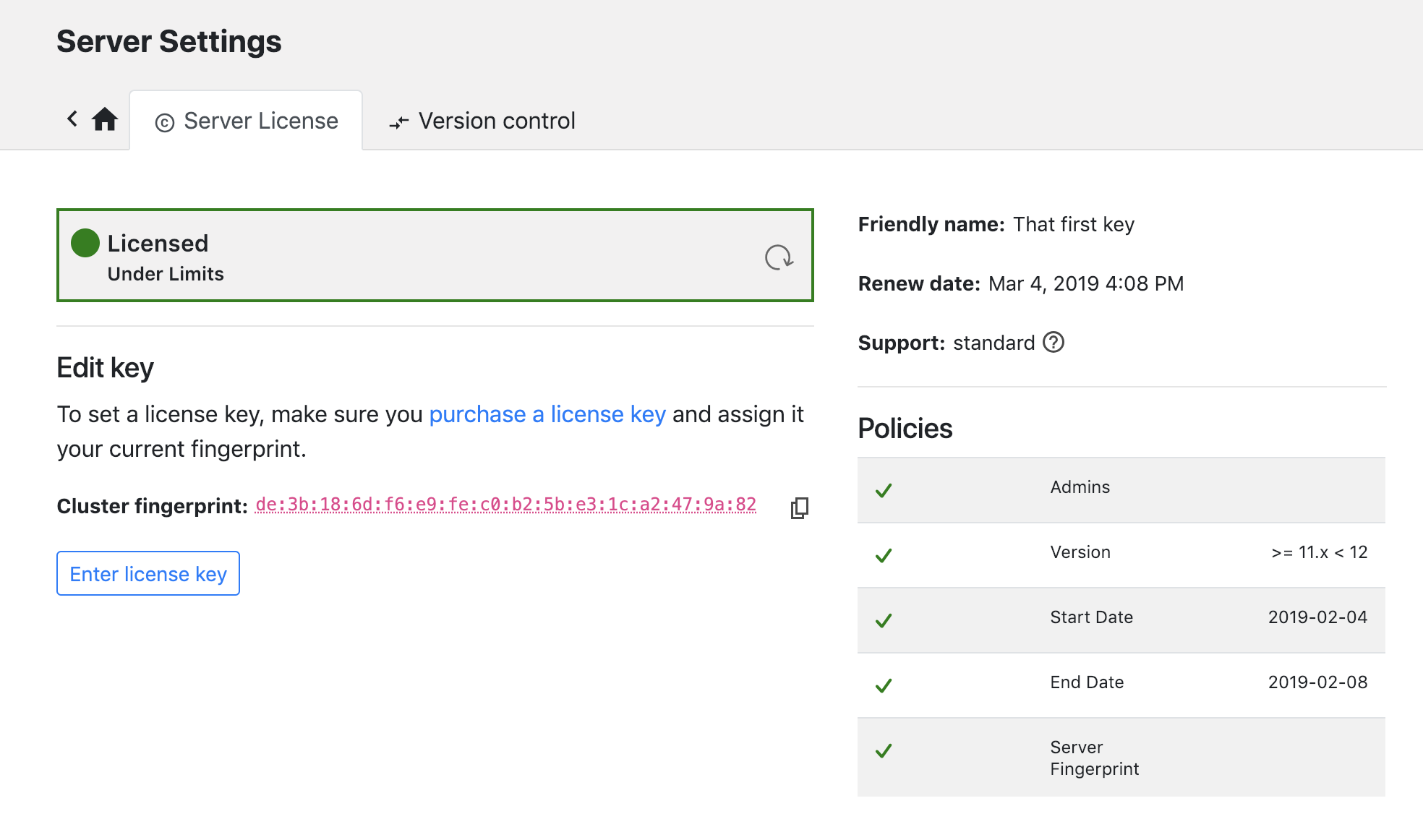Click the Start Date policy label
Viewport: 1423px width, 840px height.
1091,617
